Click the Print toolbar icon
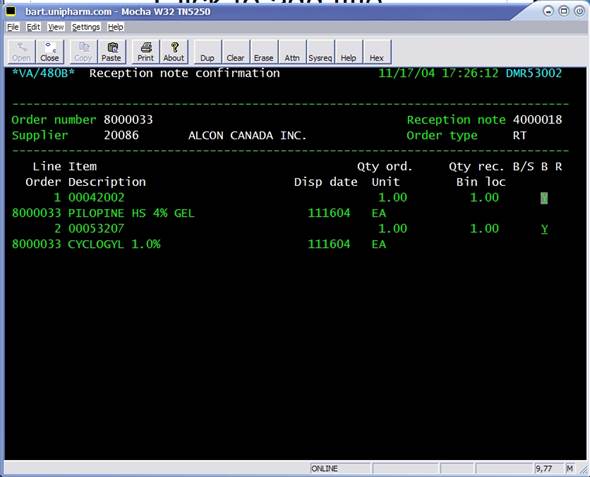This screenshot has height=477, width=590. [146, 52]
